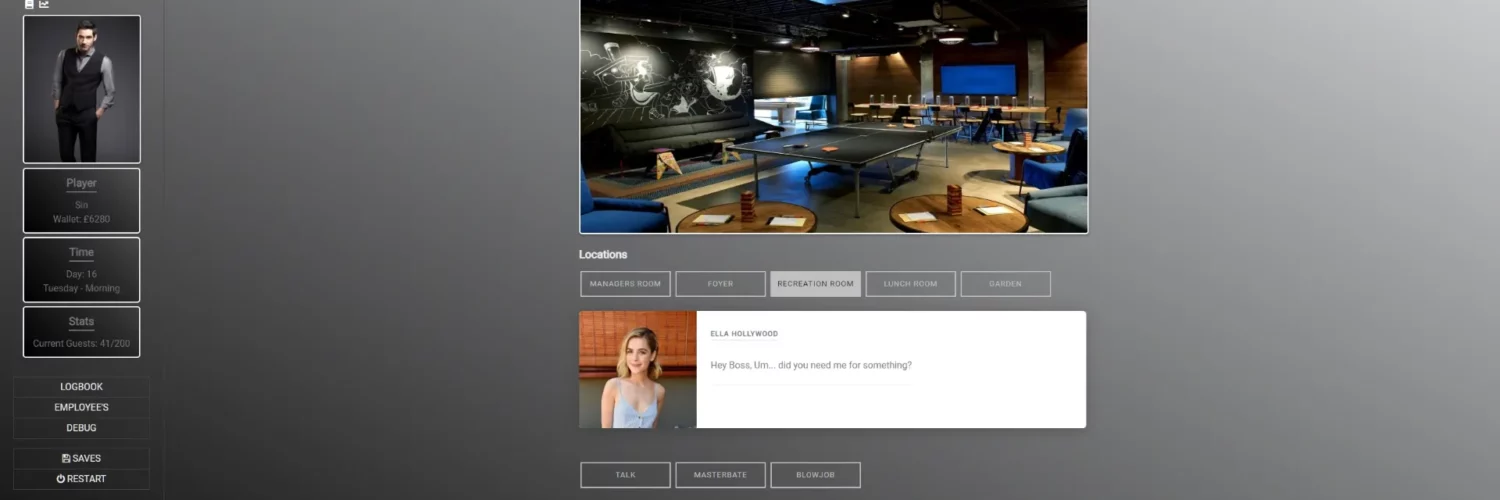
Task: Select the Player info panel with wallet
Action: [x=82, y=200]
